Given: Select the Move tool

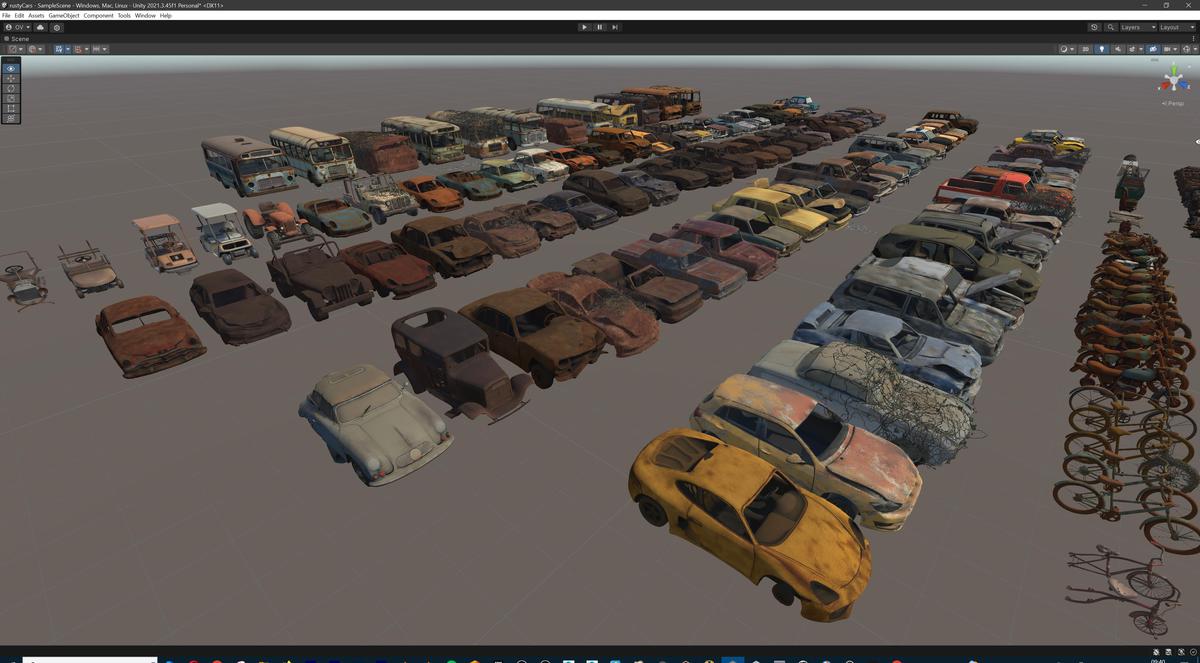Looking at the screenshot, I should point(9,78).
